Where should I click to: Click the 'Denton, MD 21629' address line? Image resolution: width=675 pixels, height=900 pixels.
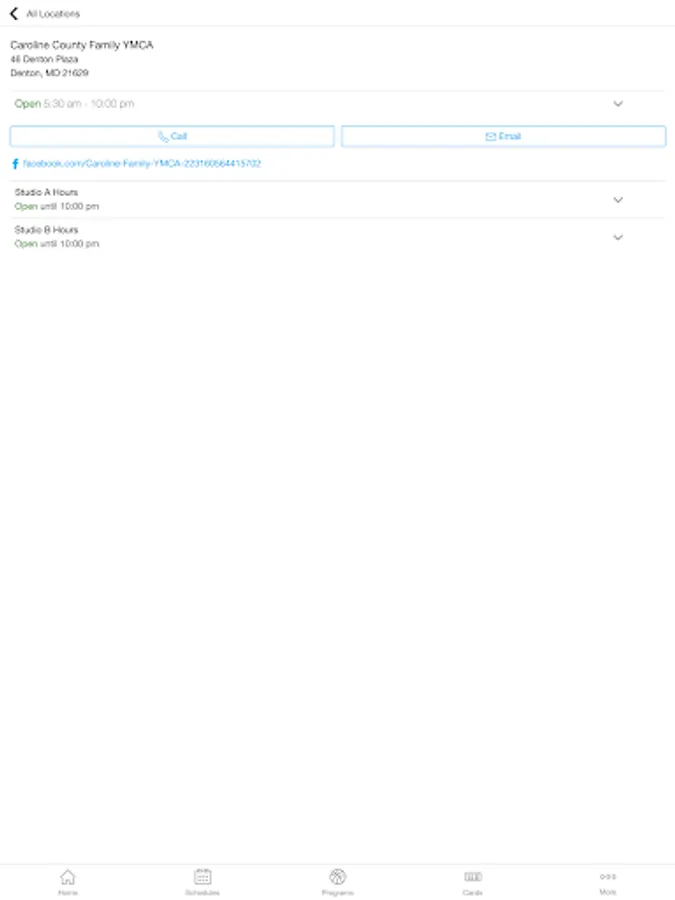click(x=49, y=73)
